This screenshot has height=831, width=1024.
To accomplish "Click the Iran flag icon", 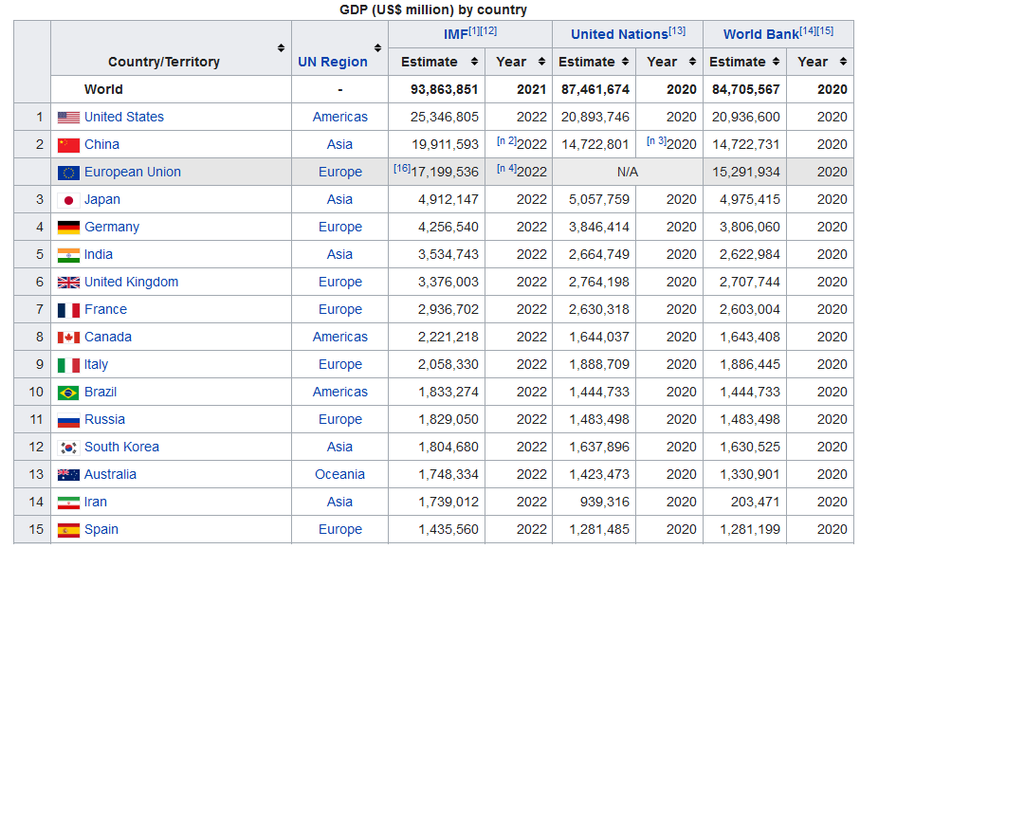I will pyautogui.click(x=69, y=502).
